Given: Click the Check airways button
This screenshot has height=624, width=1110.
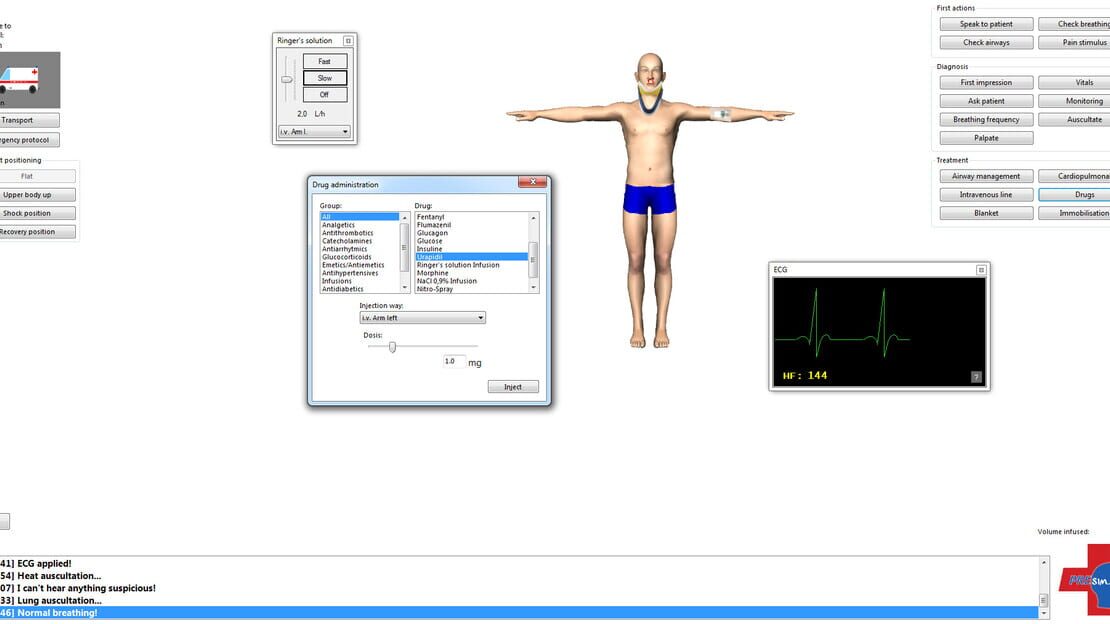Looking at the screenshot, I should (x=986, y=42).
